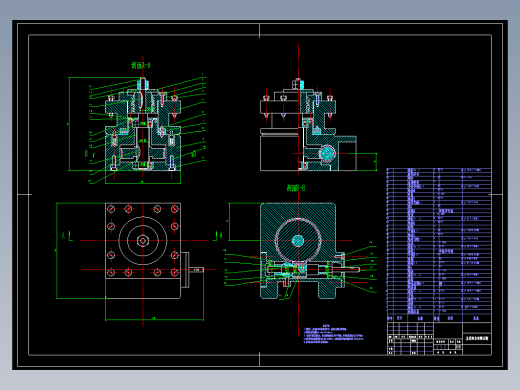This screenshot has height=390, width=520.
Task: Click the green section B-B title label
Action: tap(296, 188)
